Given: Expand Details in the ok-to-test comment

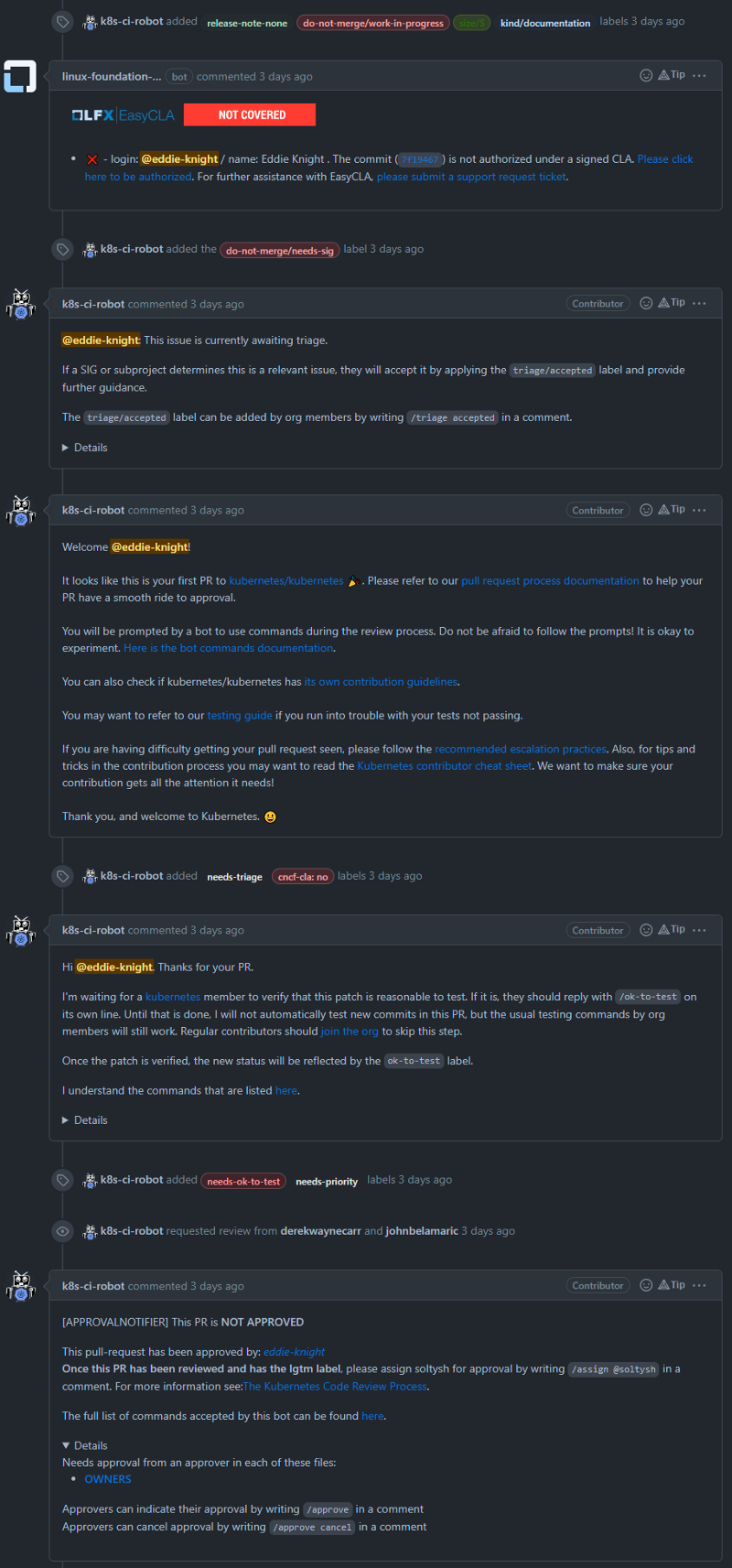Looking at the screenshot, I should click(x=85, y=1120).
